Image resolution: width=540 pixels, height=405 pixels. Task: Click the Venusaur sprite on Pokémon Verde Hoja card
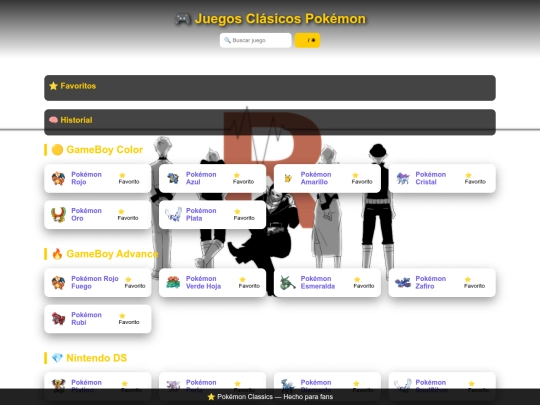click(173, 282)
